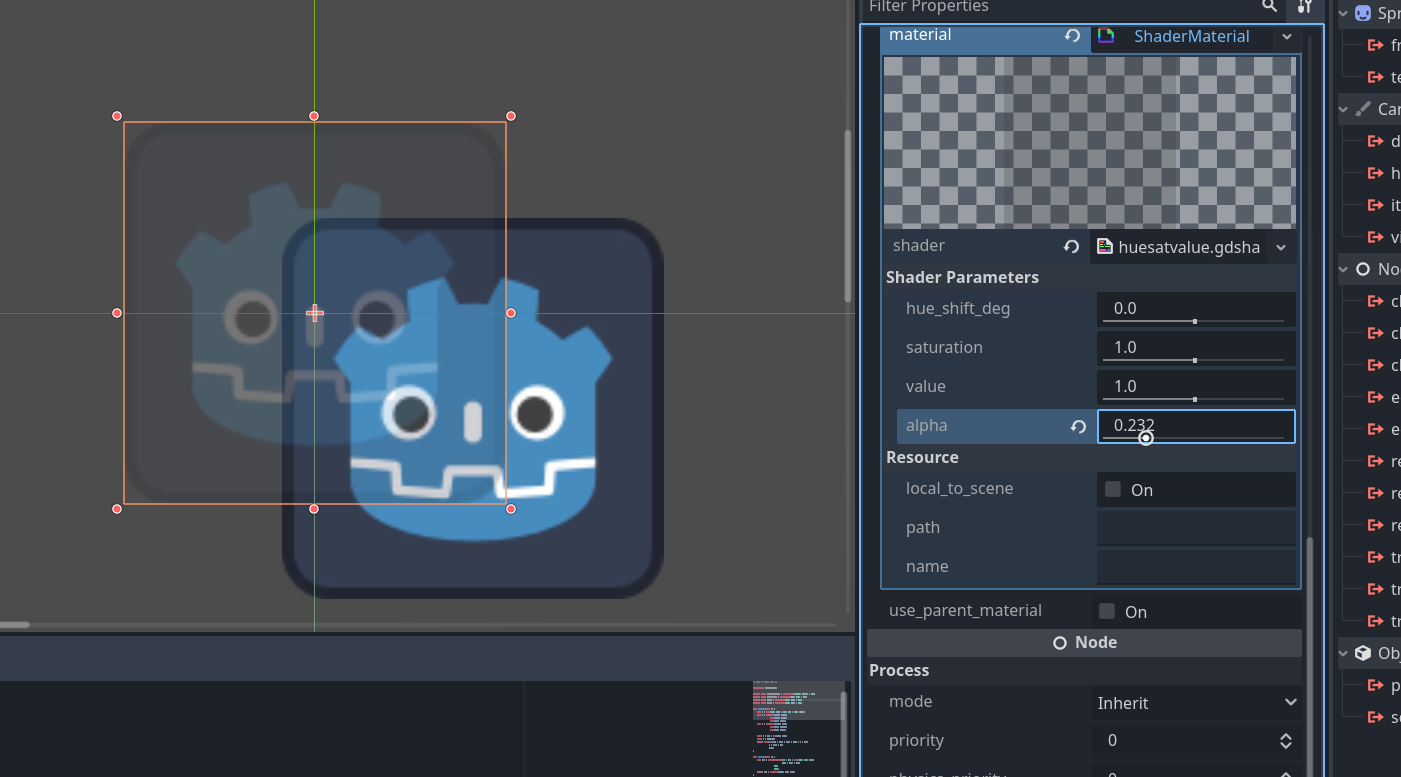Click the resource name field
Viewport: 1401px width, 777px height.
(1196, 567)
